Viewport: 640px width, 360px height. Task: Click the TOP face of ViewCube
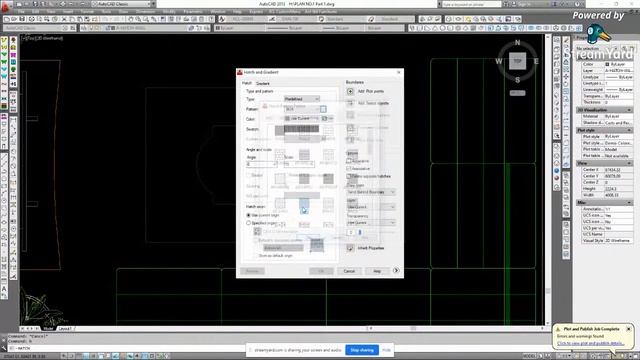[x=517, y=61]
